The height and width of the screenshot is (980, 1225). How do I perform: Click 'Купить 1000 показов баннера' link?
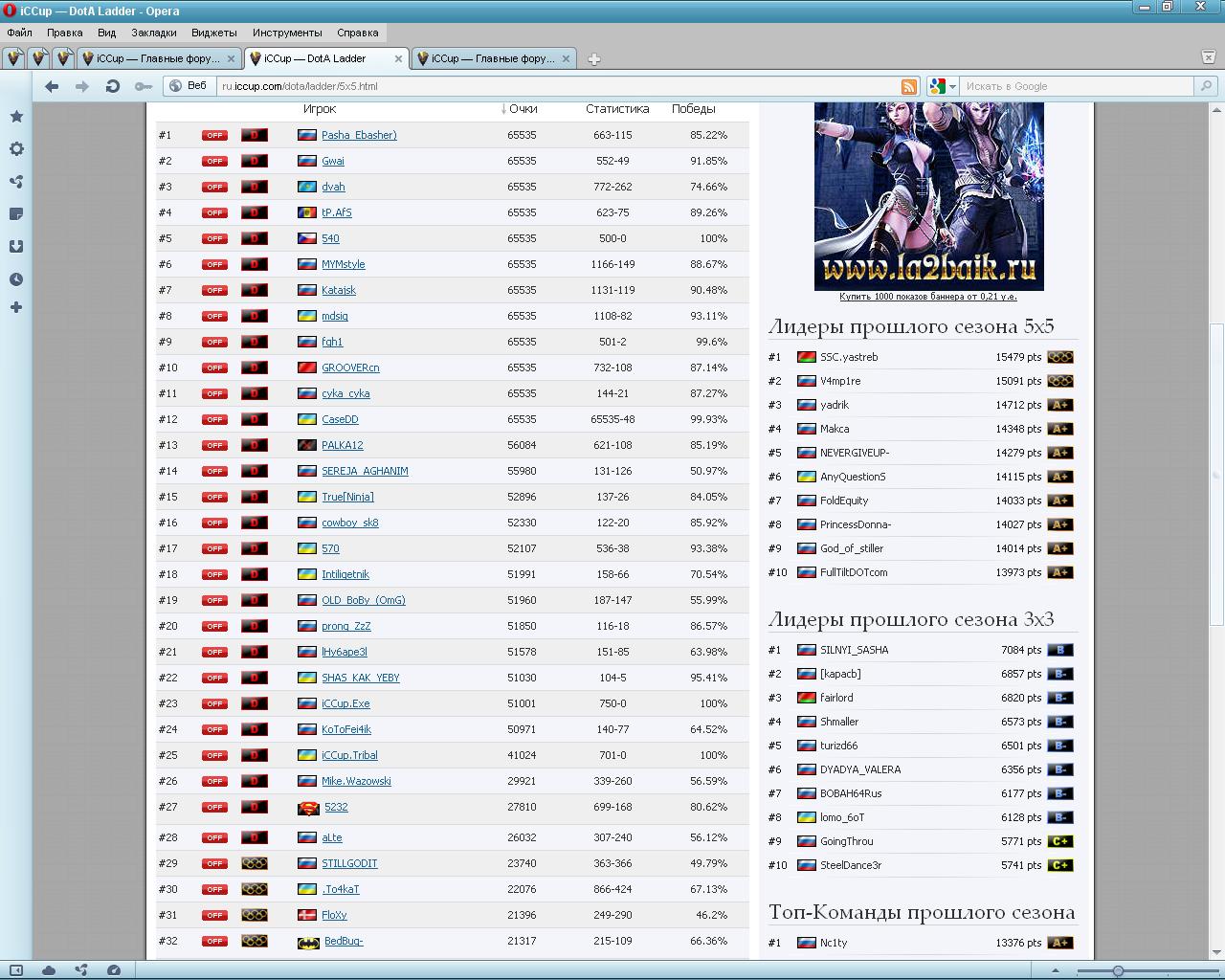[x=928, y=297]
